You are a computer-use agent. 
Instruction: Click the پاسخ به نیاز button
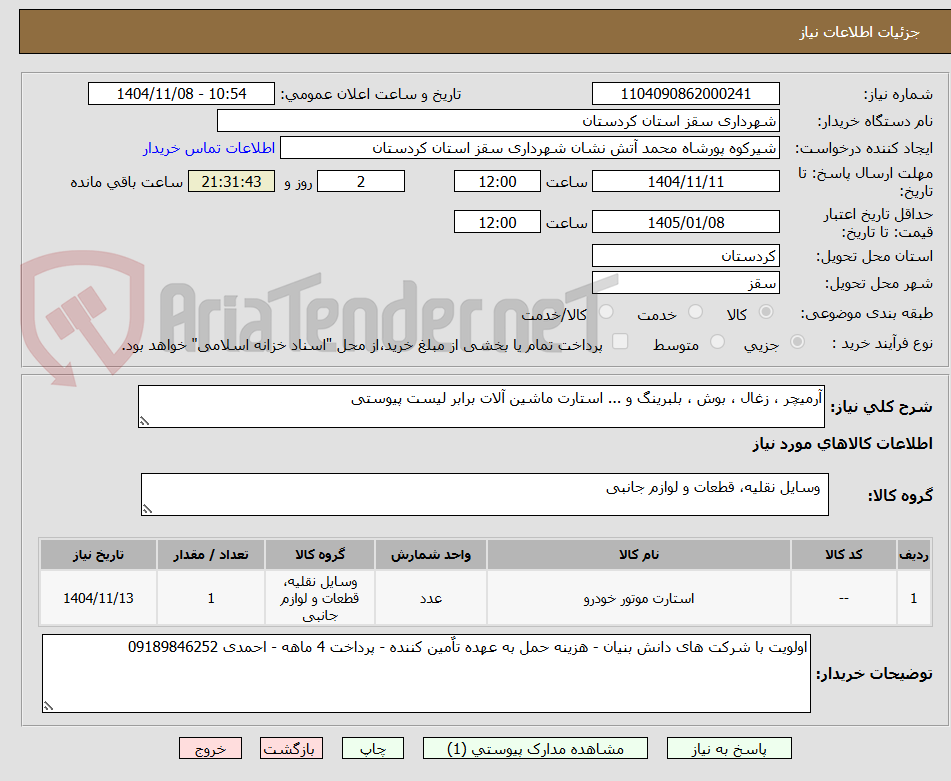point(729,748)
